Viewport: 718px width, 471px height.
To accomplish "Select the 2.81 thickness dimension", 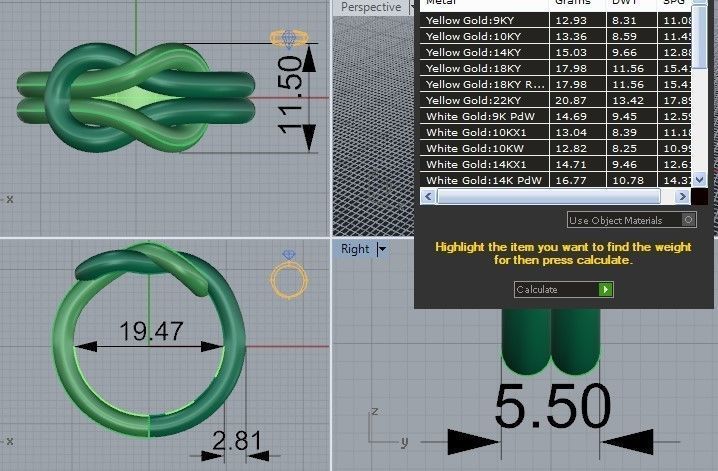I will (x=237, y=441).
